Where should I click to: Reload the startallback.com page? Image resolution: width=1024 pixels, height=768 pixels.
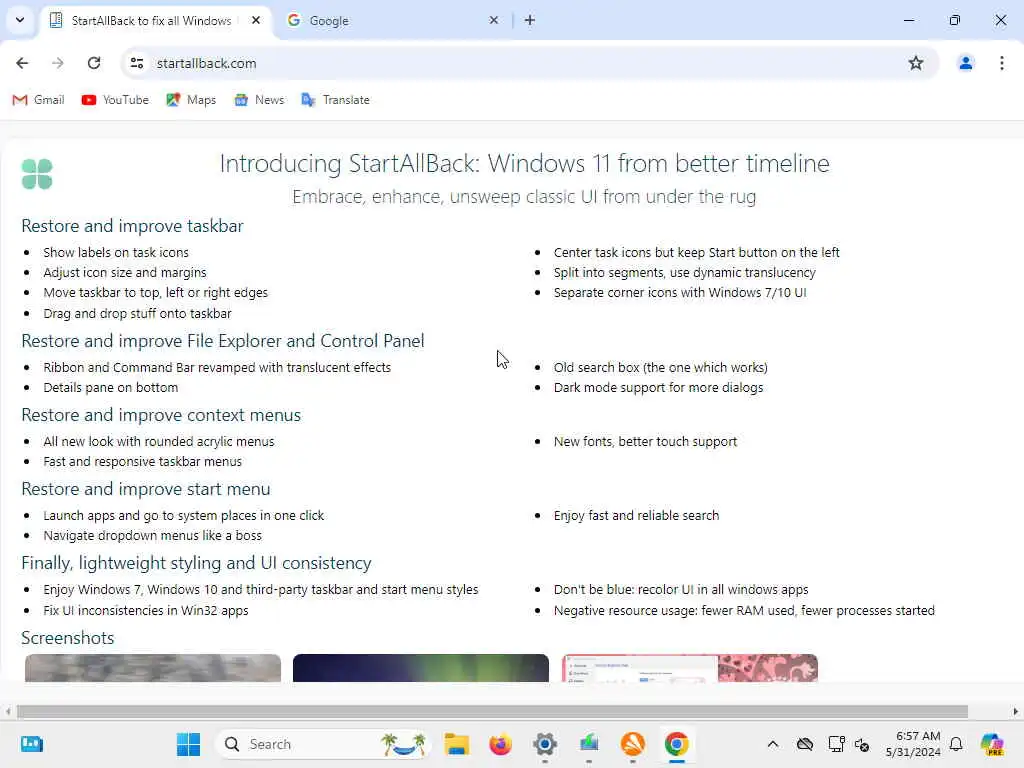(94, 63)
